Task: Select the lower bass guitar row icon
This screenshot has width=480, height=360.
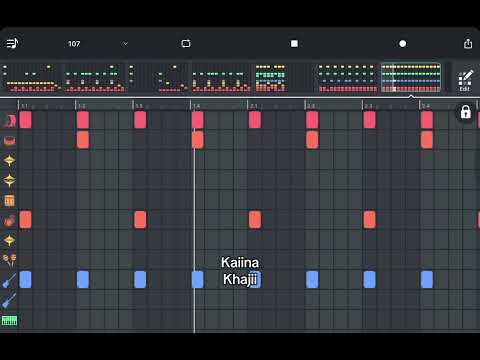Action: click(9, 301)
